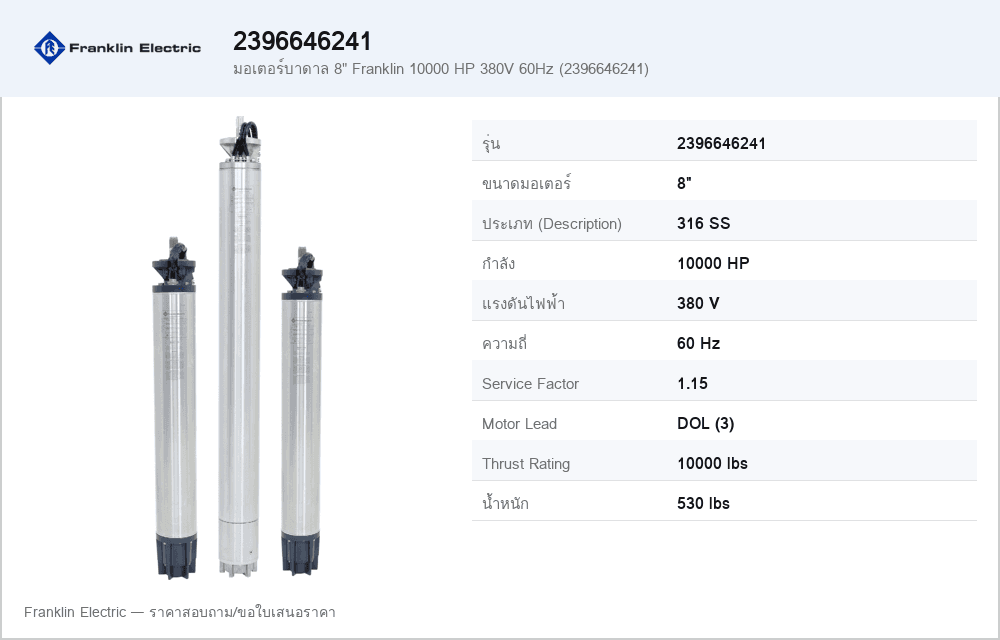
Task: Click the ขนาดมอเตอร์ label
Action: pyautogui.click(x=526, y=184)
